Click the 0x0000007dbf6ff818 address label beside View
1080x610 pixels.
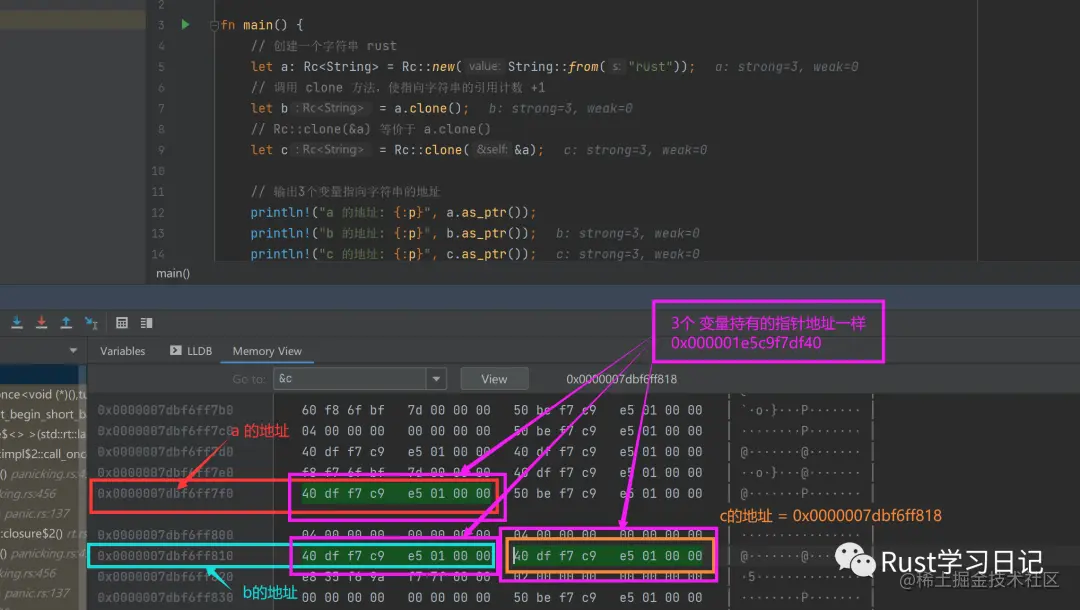pos(621,379)
